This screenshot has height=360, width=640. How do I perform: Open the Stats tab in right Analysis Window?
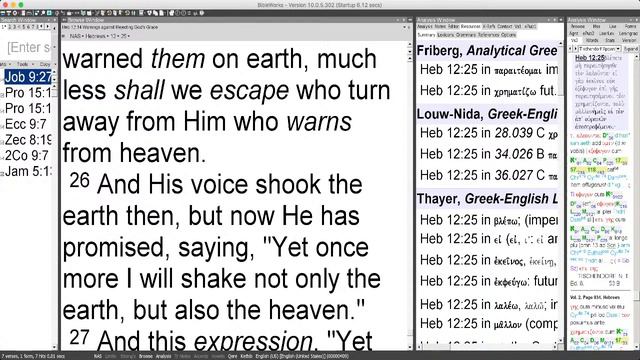(610, 40)
